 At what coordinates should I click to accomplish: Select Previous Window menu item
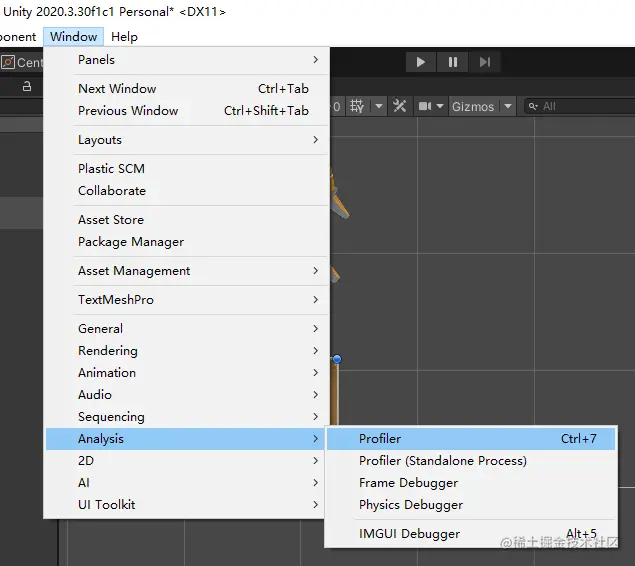coord(186,111)
